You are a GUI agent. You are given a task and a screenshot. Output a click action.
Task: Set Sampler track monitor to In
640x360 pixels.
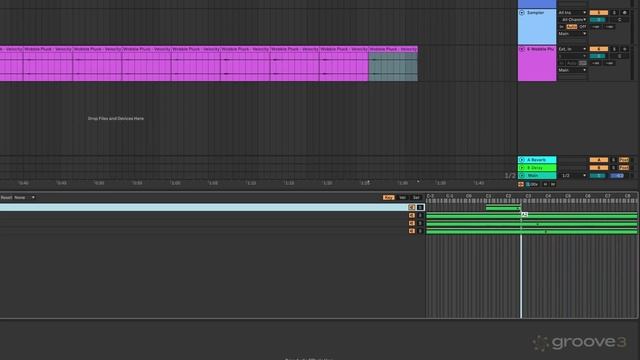[562, 27]
